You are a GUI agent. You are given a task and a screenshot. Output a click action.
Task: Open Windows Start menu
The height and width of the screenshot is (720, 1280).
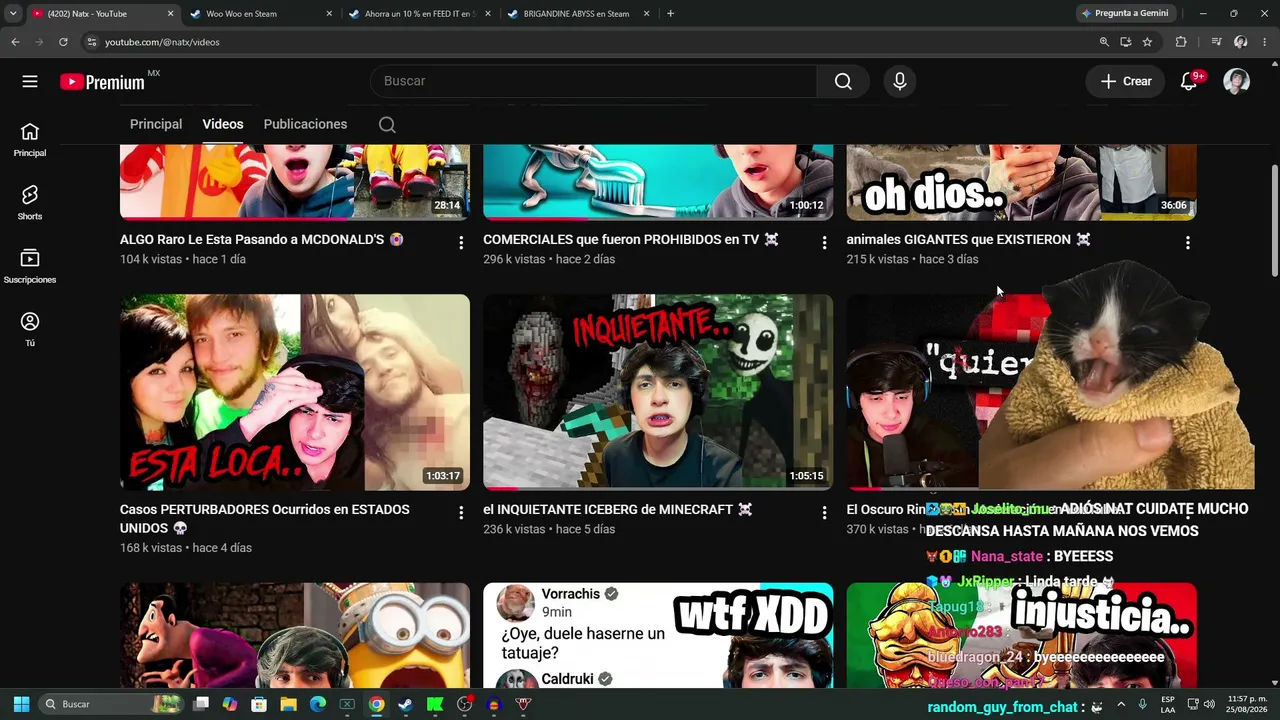21,704
